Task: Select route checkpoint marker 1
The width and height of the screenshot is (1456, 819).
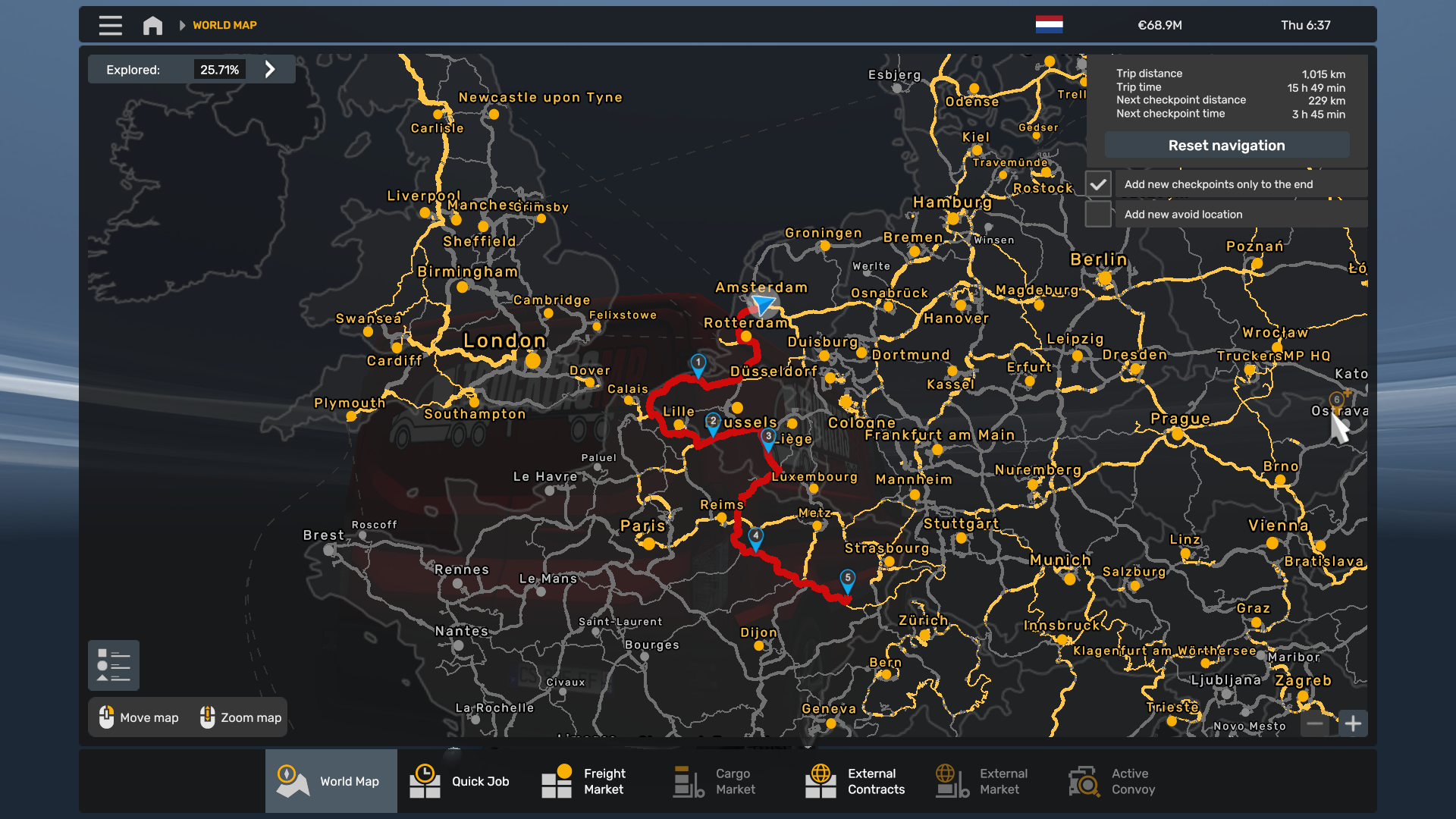Action: (x=698, y=366)
